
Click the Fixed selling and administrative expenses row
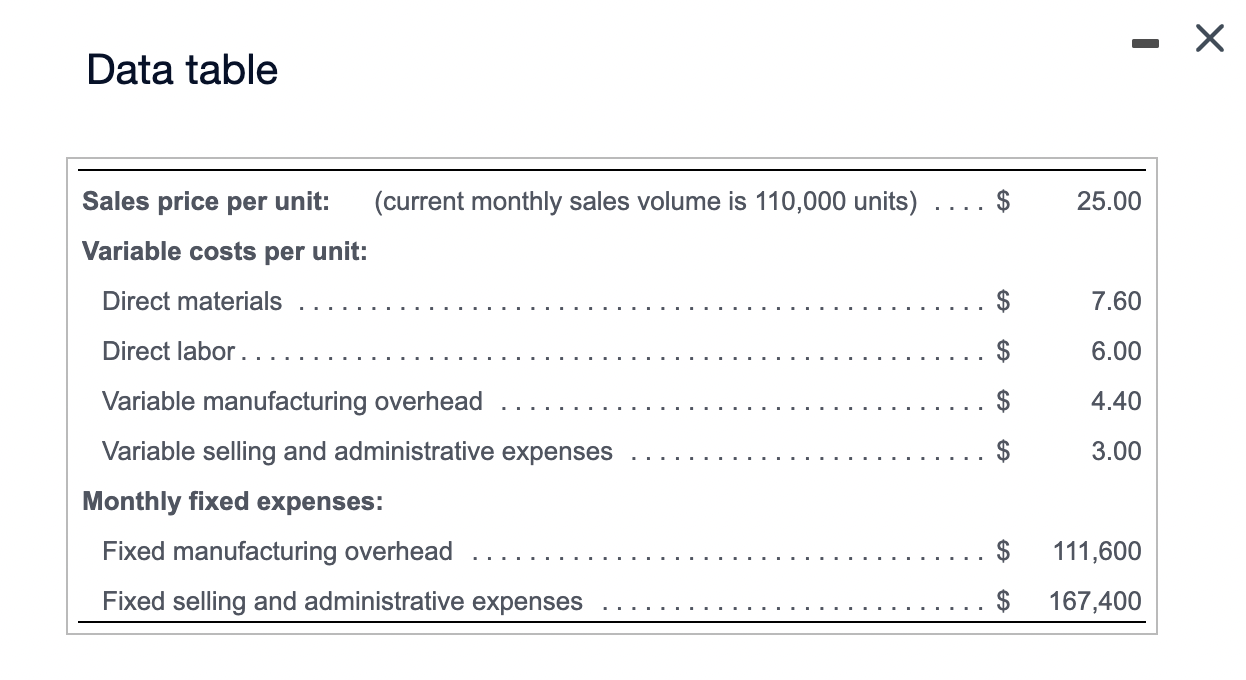(342, 601)
